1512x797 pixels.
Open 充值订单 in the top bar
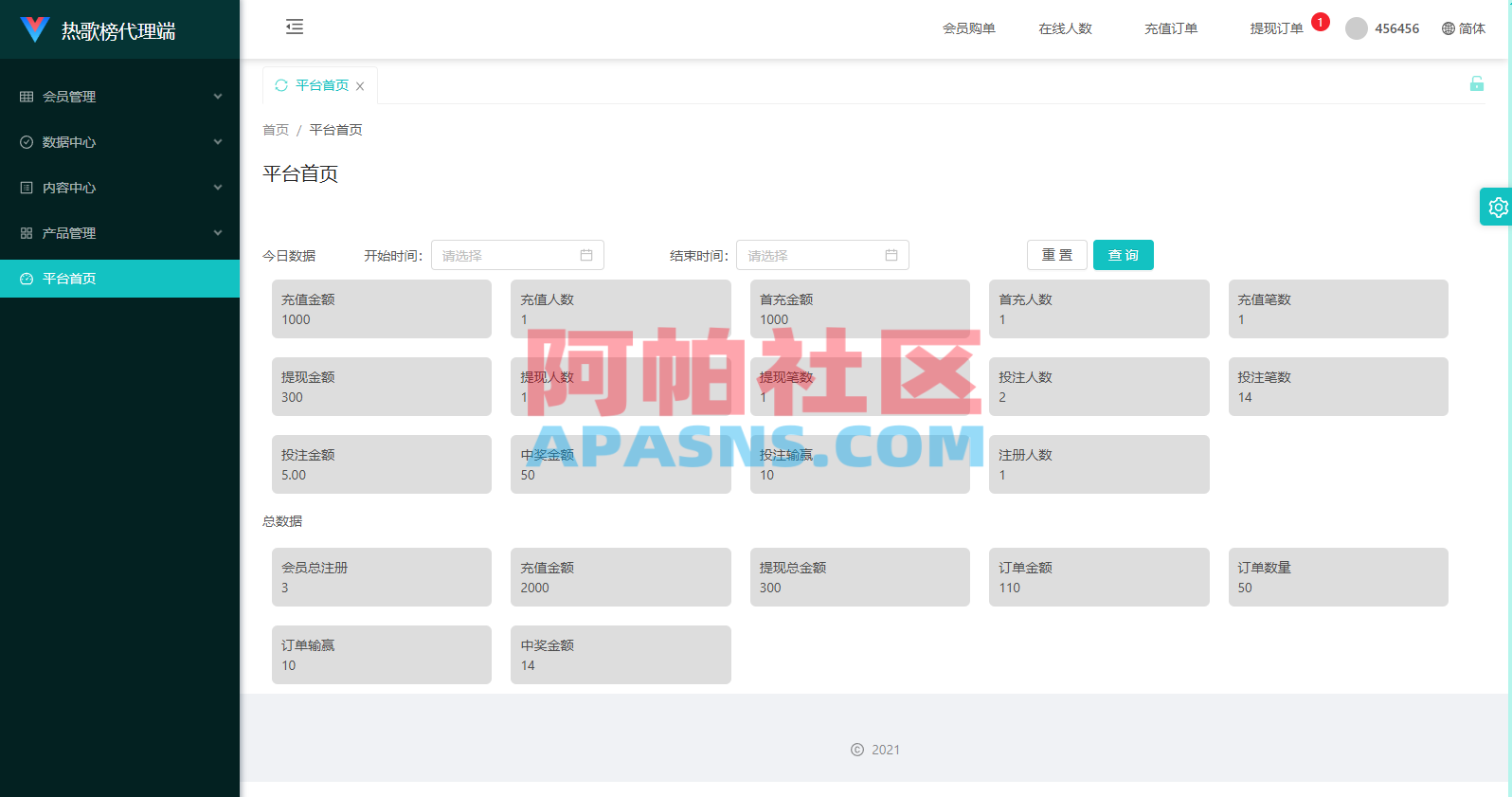coord(1171,28)
